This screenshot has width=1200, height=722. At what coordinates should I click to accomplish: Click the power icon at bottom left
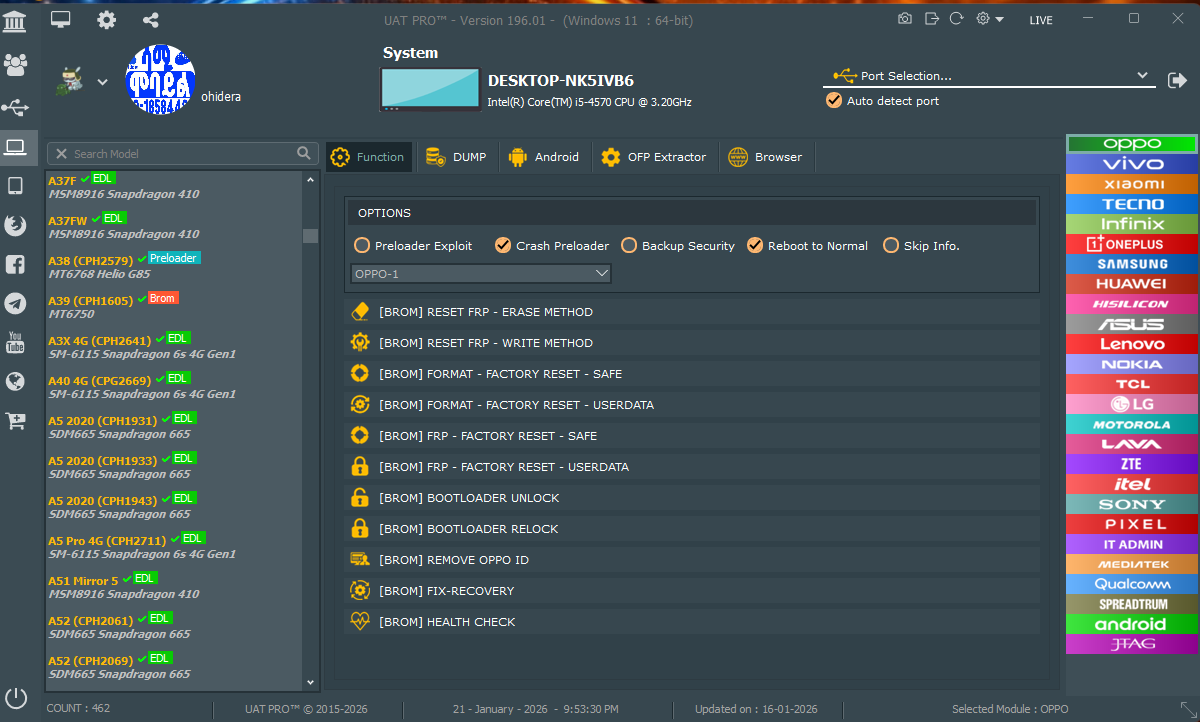pos(16,697)
